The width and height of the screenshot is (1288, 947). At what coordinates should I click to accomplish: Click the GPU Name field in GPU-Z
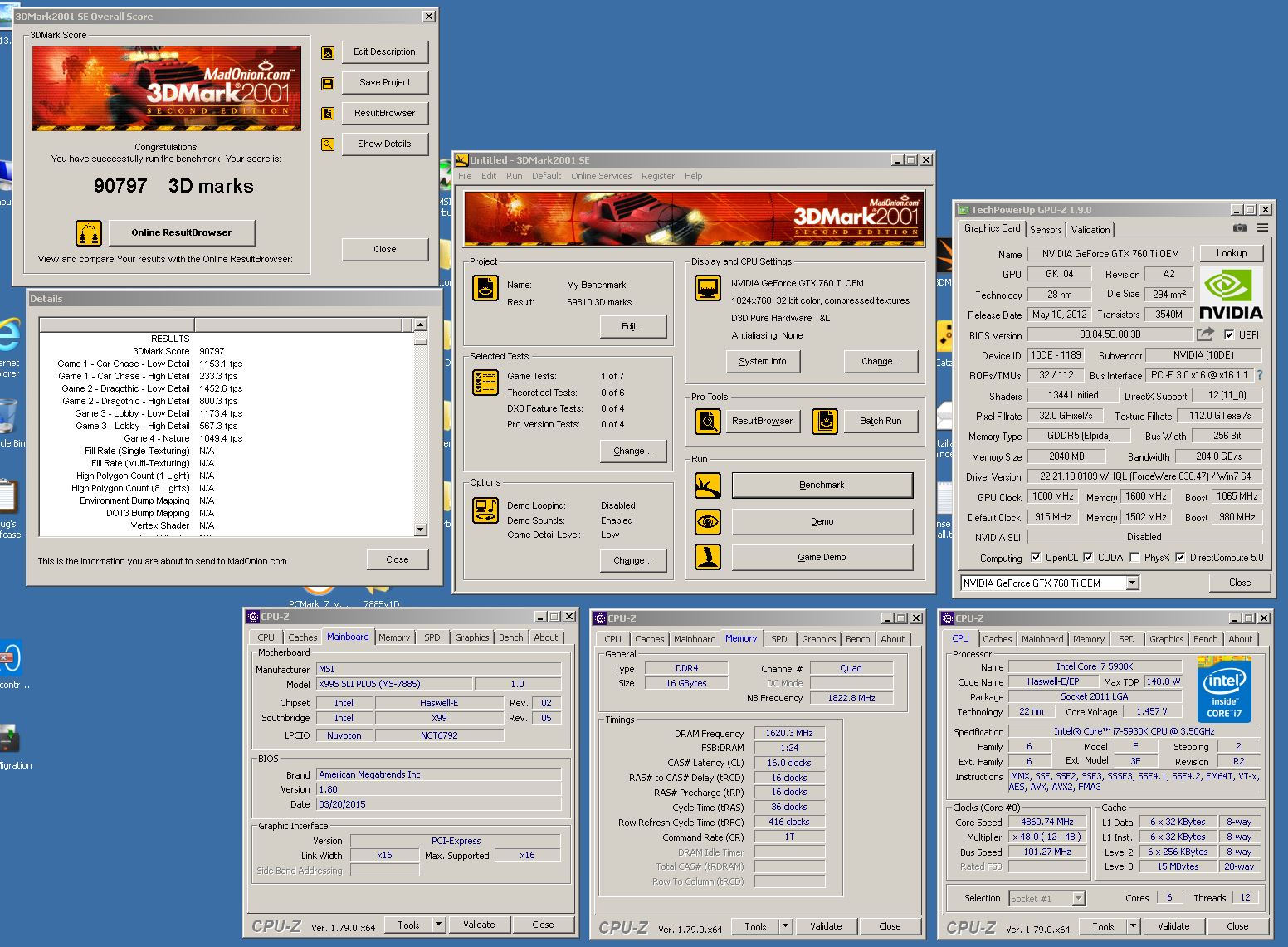(1110, 253)
